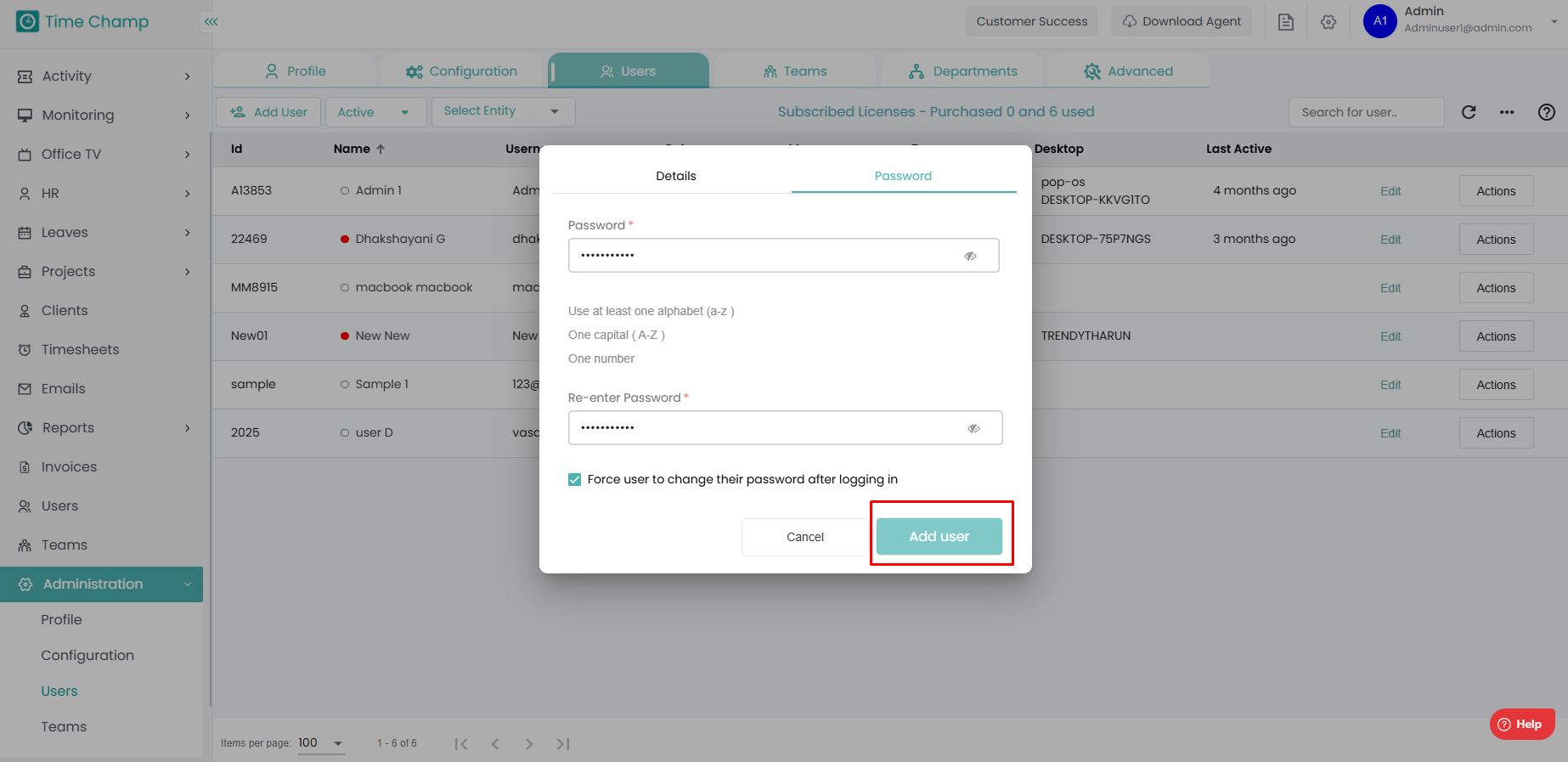
Task: Open the Configuration tab
Action: click(x=461, y=71)
